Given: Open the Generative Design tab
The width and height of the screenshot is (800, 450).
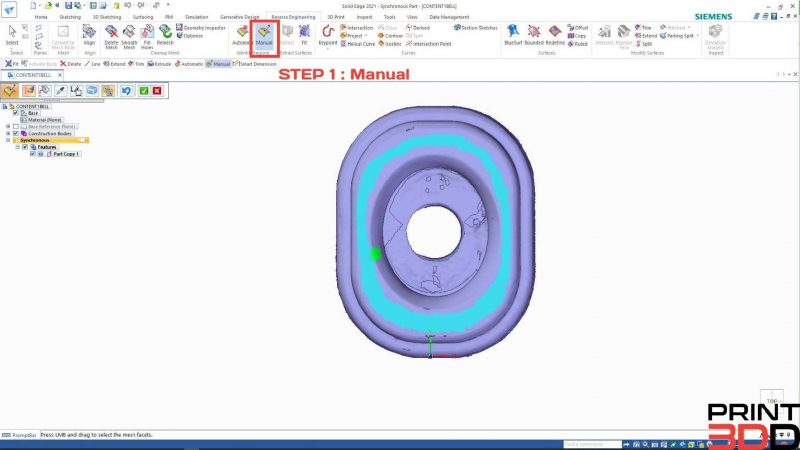Looking at the screenshot, I should point(239,17).
